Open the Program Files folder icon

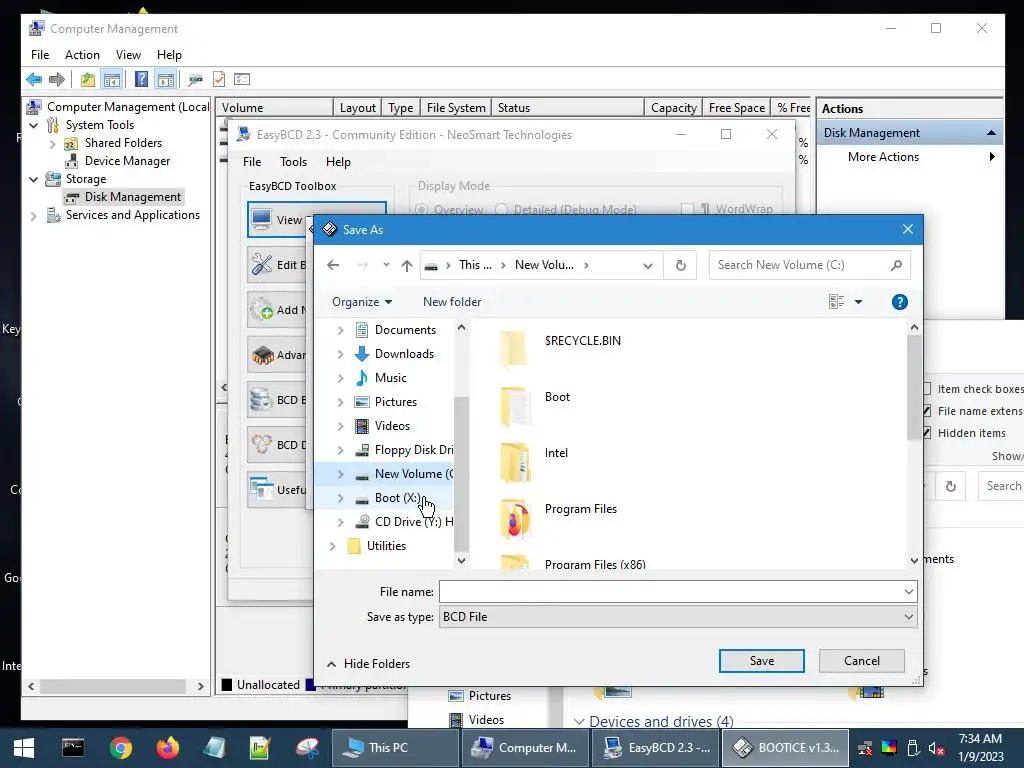click(515, 519)
